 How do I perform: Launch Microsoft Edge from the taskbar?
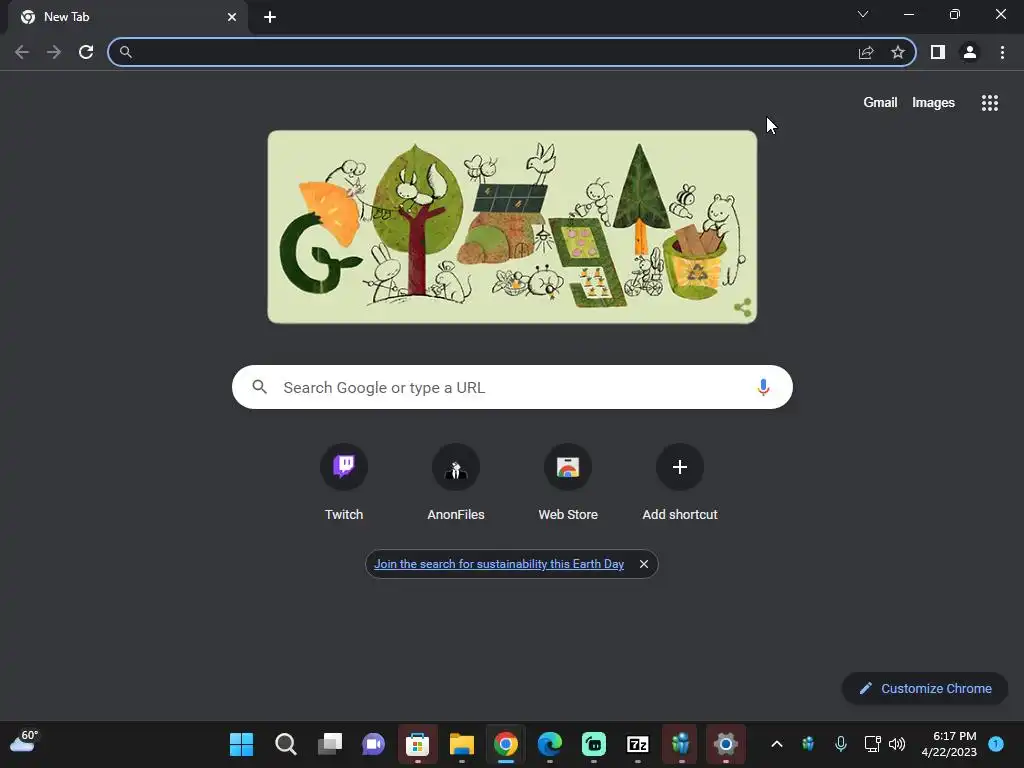(550, 744)
